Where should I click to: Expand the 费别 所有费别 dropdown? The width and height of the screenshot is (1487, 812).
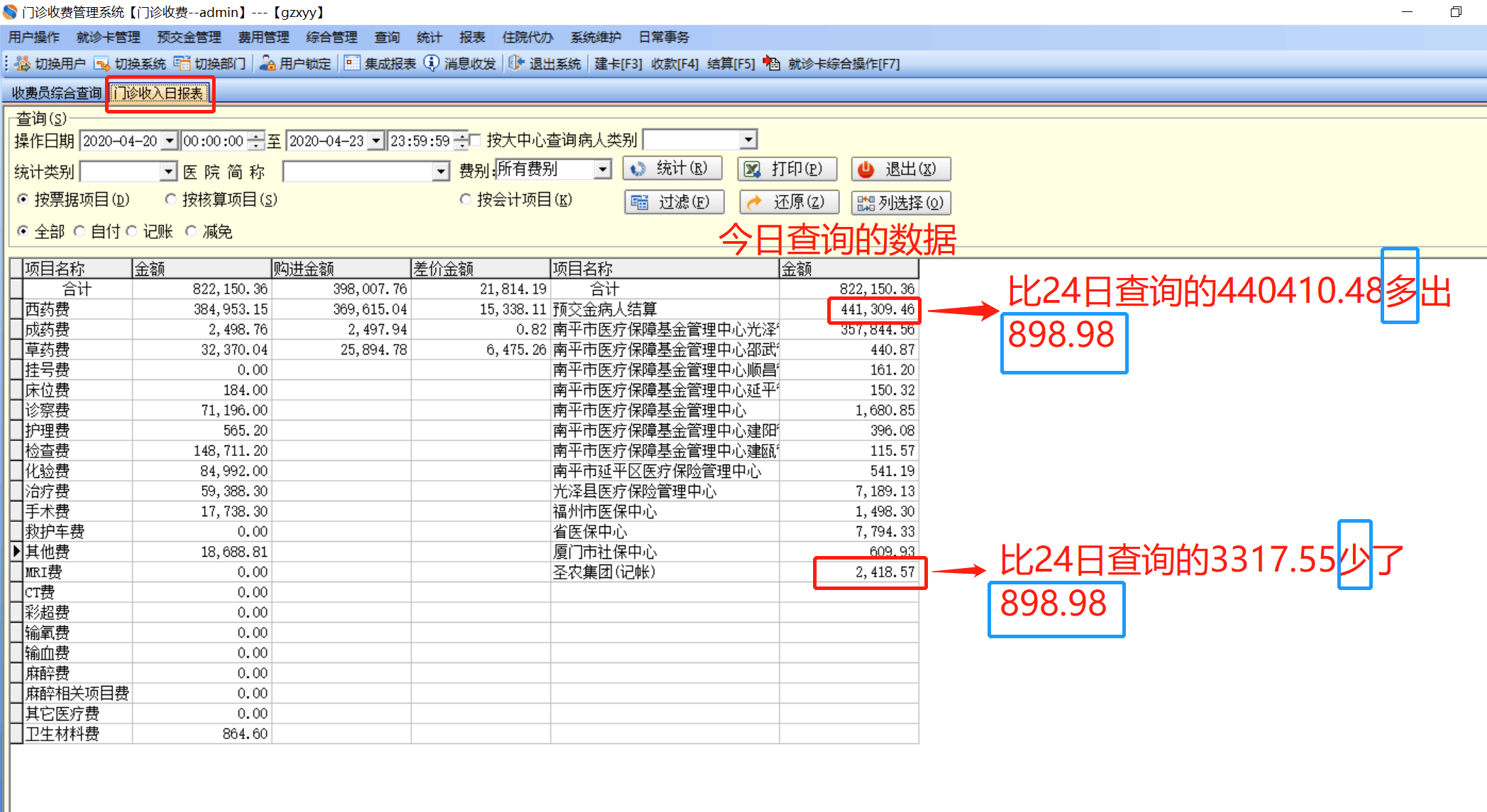tap(602, 169)
